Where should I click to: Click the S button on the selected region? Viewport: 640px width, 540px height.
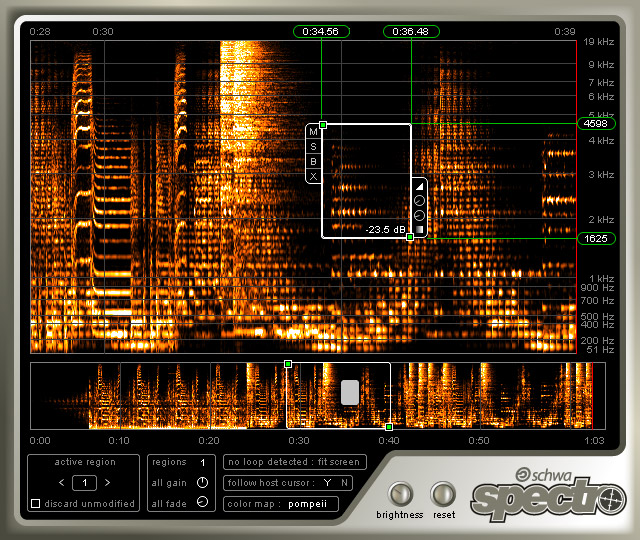point(313,146)
